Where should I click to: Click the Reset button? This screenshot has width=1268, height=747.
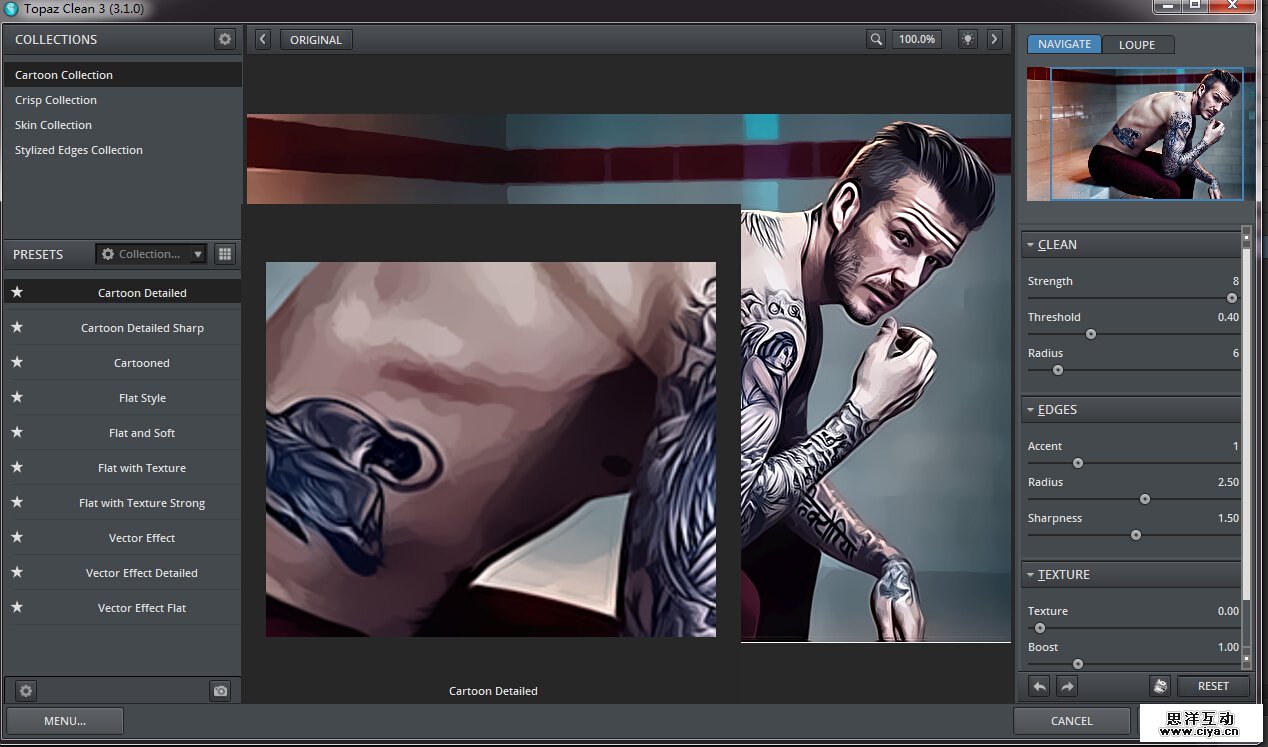(1213, 686)
